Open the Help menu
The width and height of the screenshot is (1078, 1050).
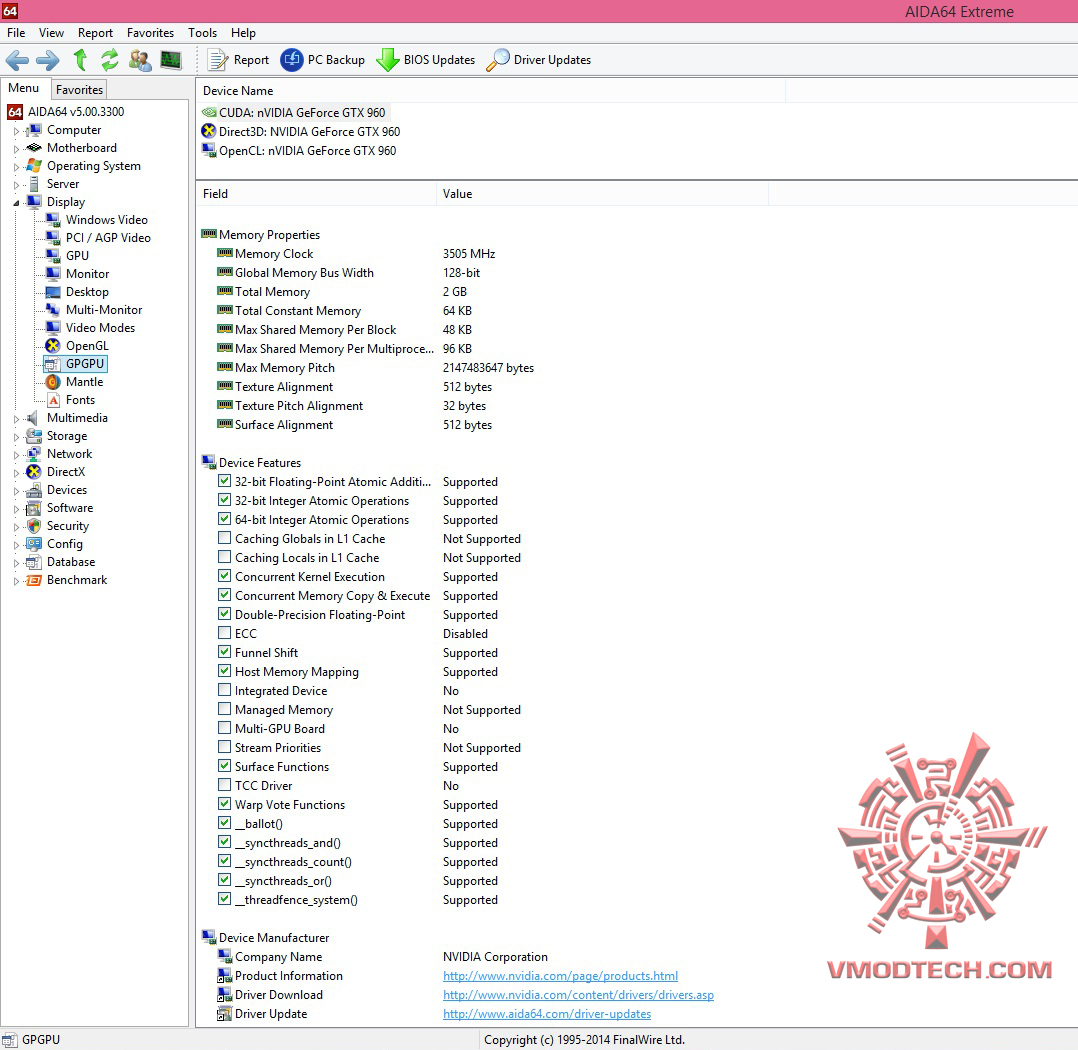coord(243,33)
